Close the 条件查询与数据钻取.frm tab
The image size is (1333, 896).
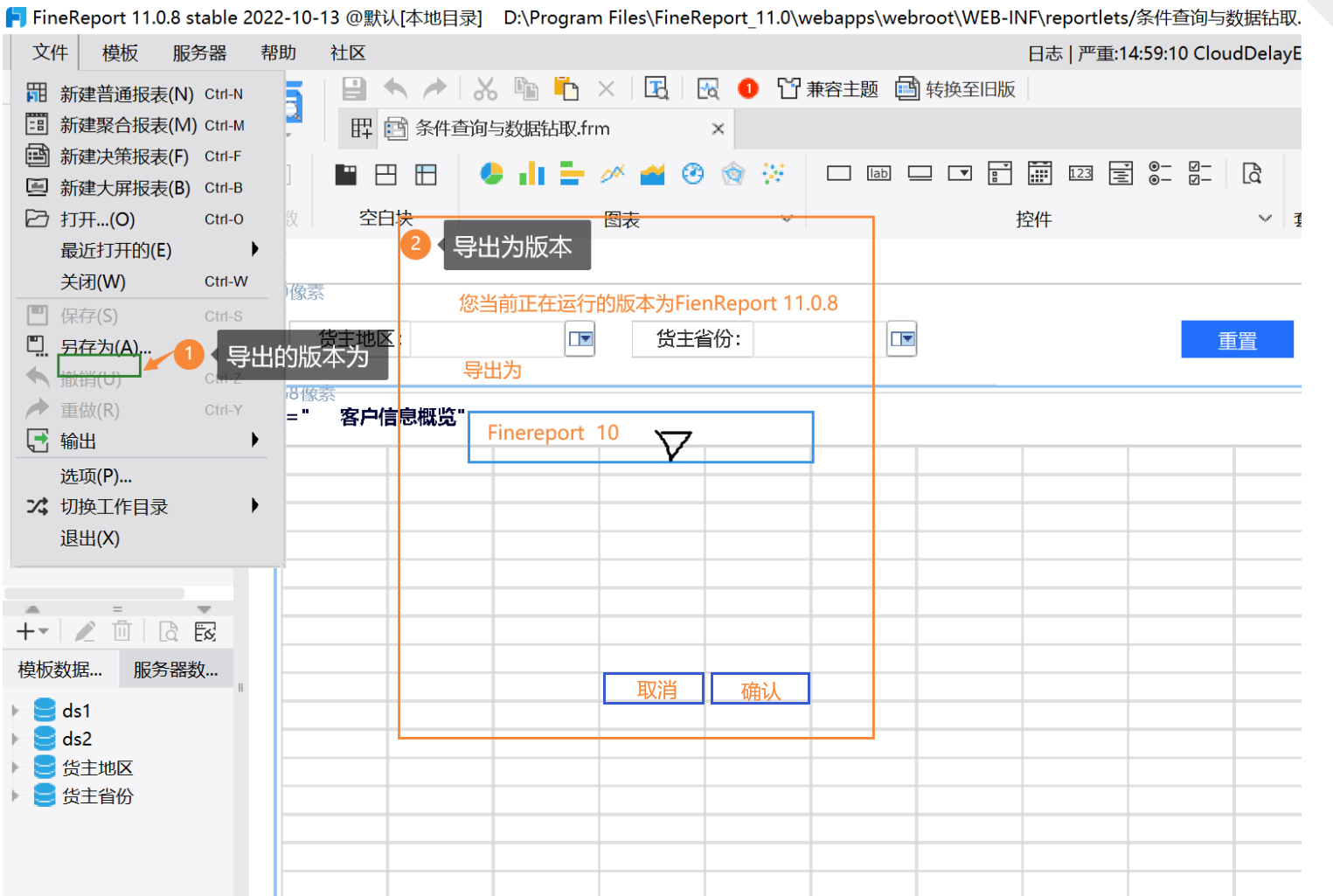pyautogui.click(x=718, y=128)
